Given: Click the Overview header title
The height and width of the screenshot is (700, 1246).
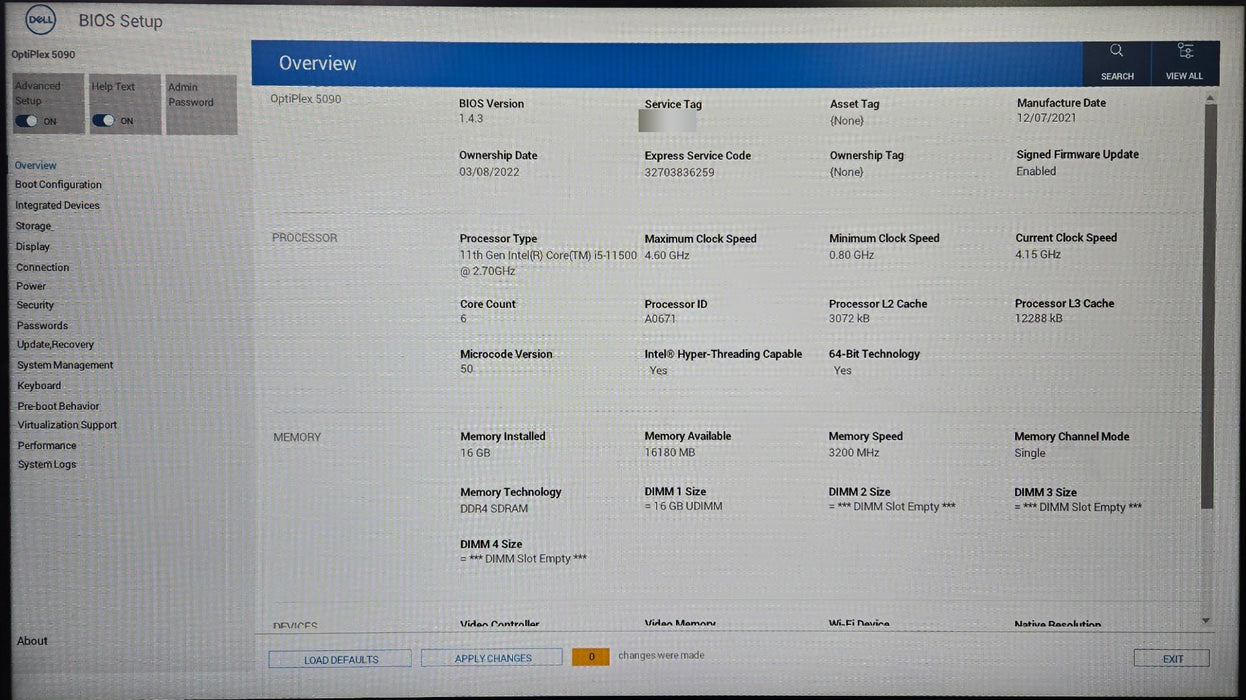Looking at the screenshot, I should pos(317,63).
